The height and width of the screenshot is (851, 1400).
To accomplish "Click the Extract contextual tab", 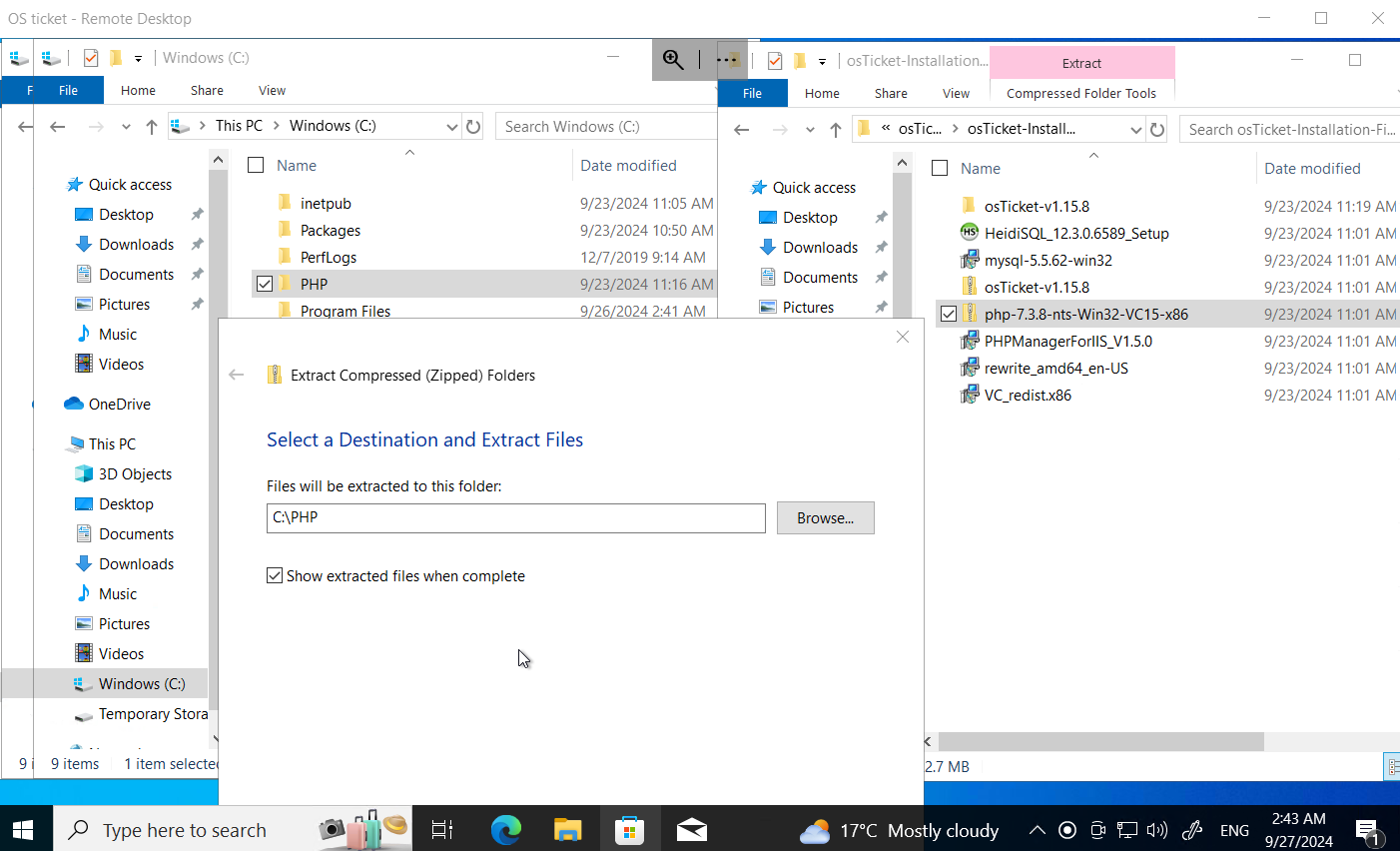I will point(1081,63).
